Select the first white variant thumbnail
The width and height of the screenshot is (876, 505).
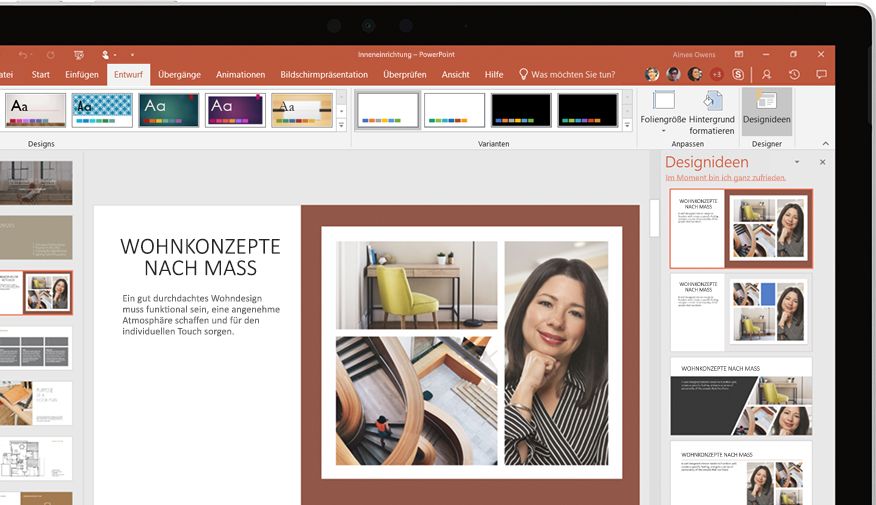pyautogui.click(x=387, y=109)
